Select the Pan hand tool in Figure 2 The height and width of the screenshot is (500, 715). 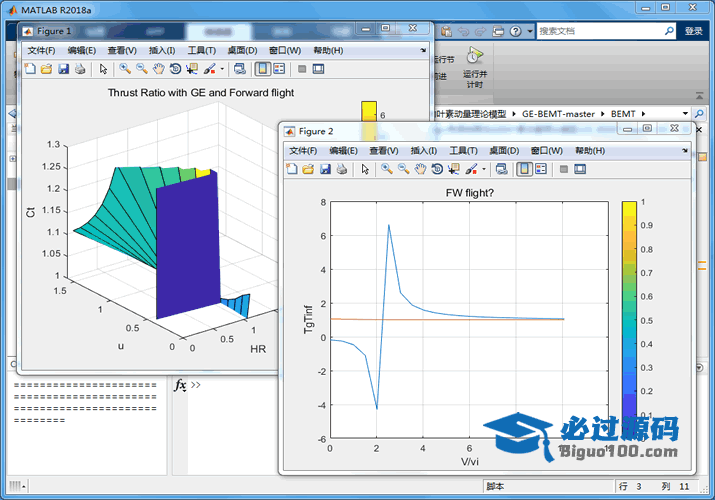tap(421, 169)
